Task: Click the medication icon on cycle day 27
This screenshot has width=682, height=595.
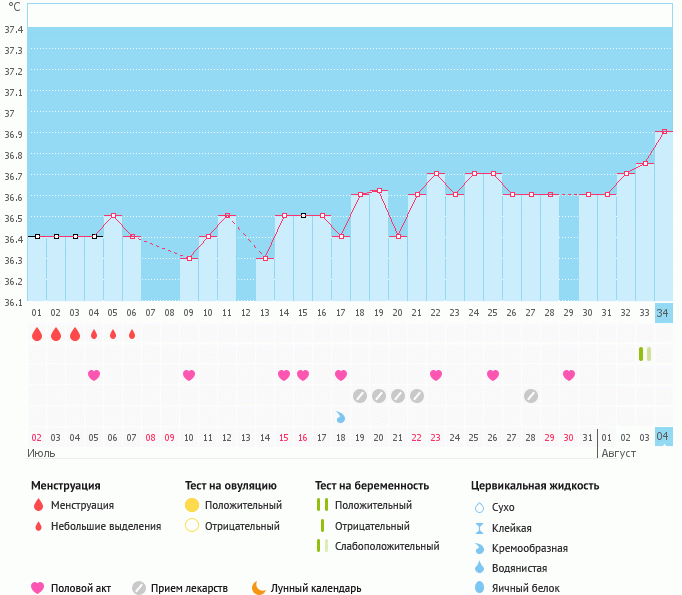Action: pos(531,396)
